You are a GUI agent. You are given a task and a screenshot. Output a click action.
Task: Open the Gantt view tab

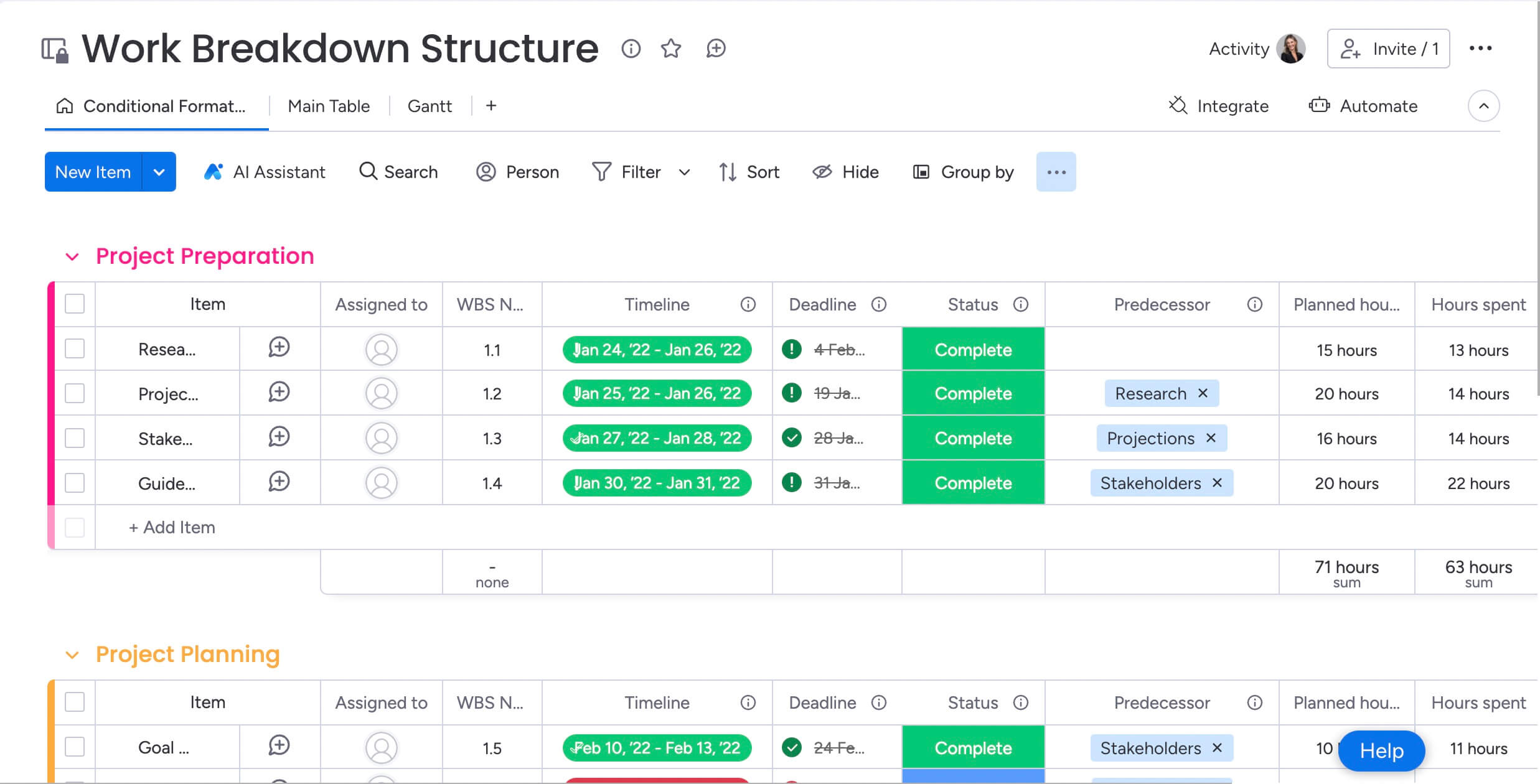click(430, 106)
